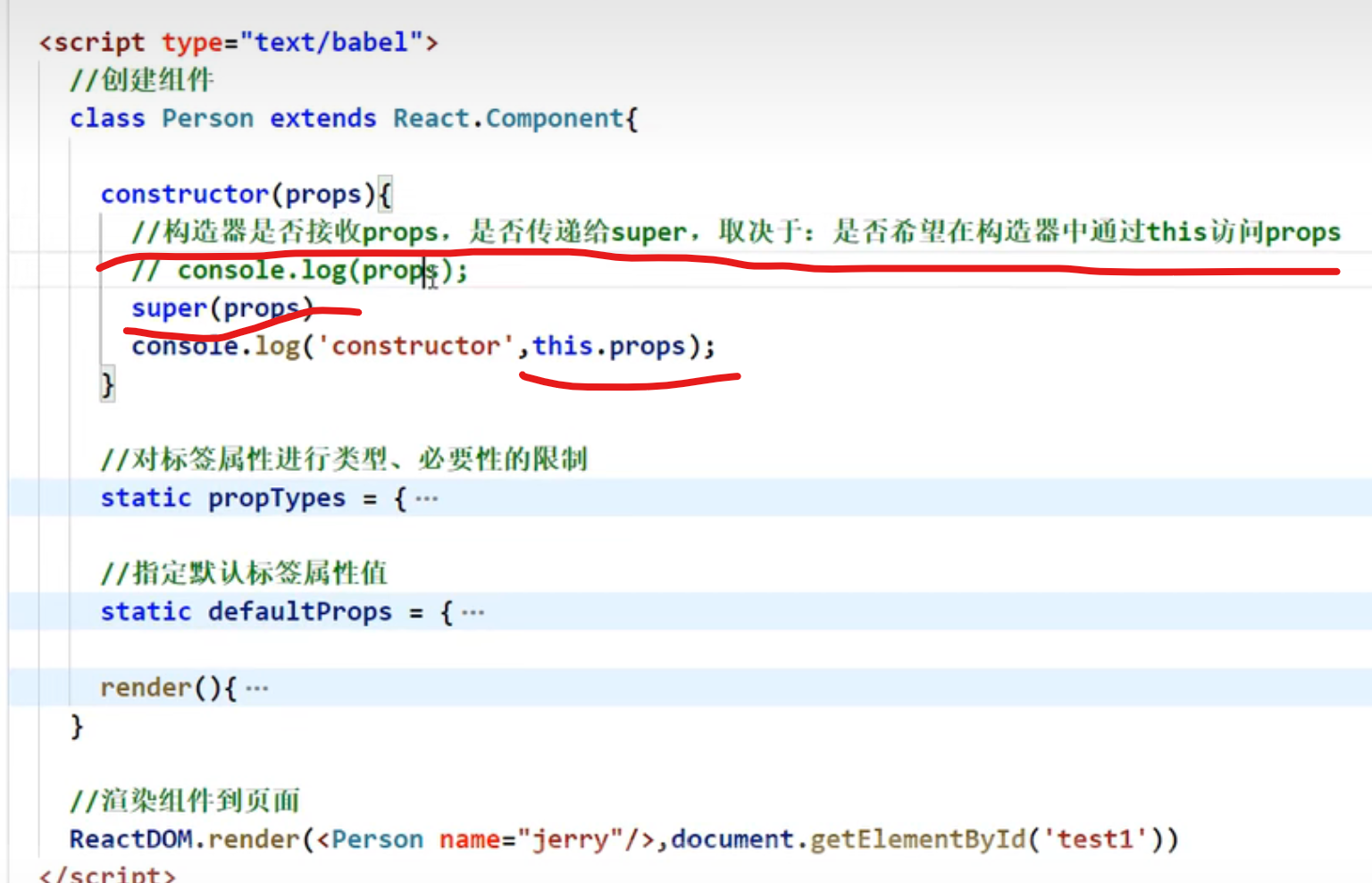Click the static defaultProps declaration
This screenshot has height=883, width=1372.
point(277,611)
